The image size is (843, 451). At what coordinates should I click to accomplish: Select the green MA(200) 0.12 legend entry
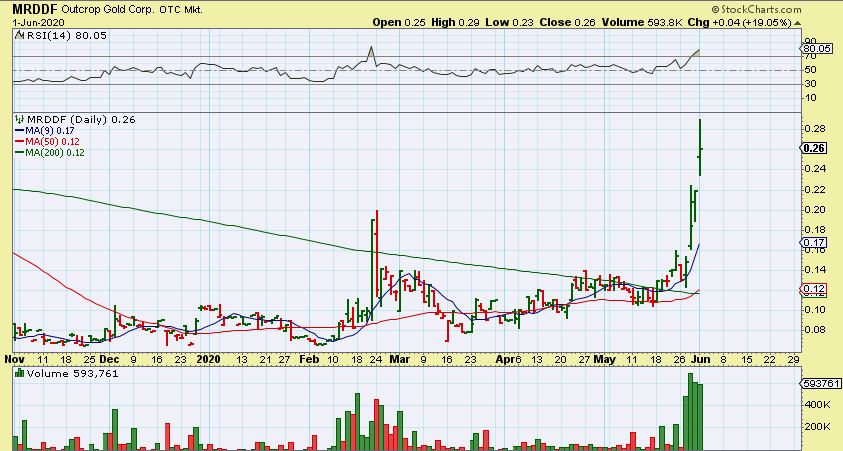pos(49,152)
